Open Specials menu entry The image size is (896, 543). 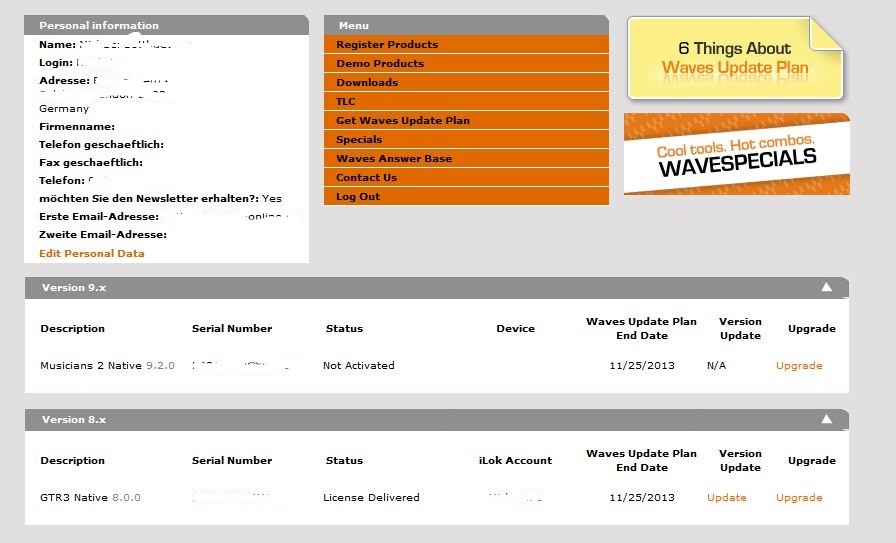[x=466, y=139]
